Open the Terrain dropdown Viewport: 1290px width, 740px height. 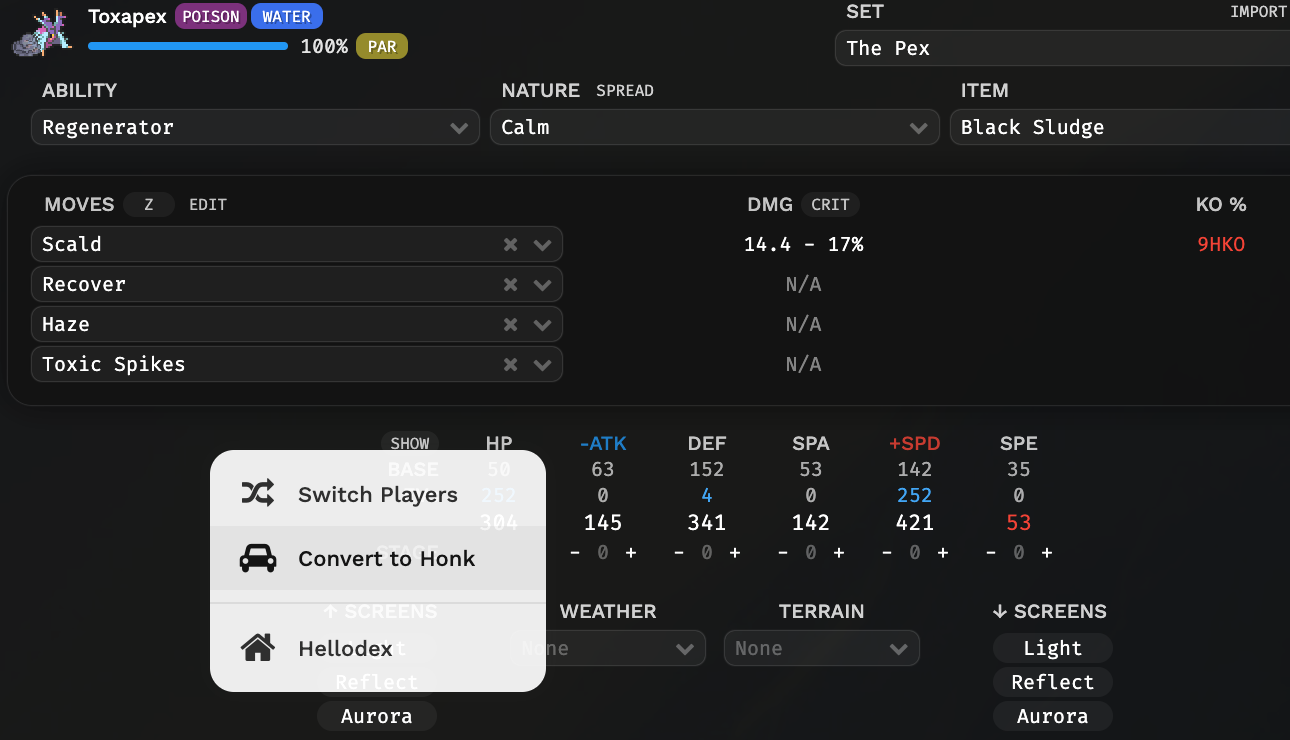pyautogui.click(x=821, y=649)
